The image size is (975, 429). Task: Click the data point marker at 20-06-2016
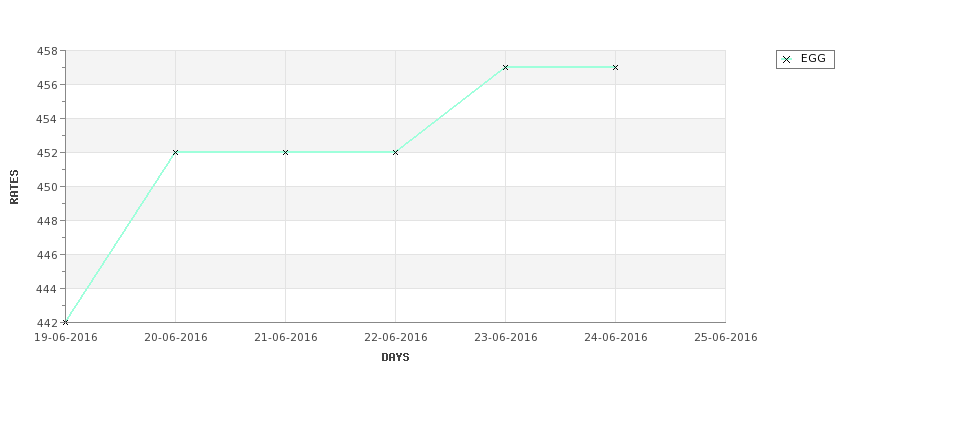click(x=175, y=152)
